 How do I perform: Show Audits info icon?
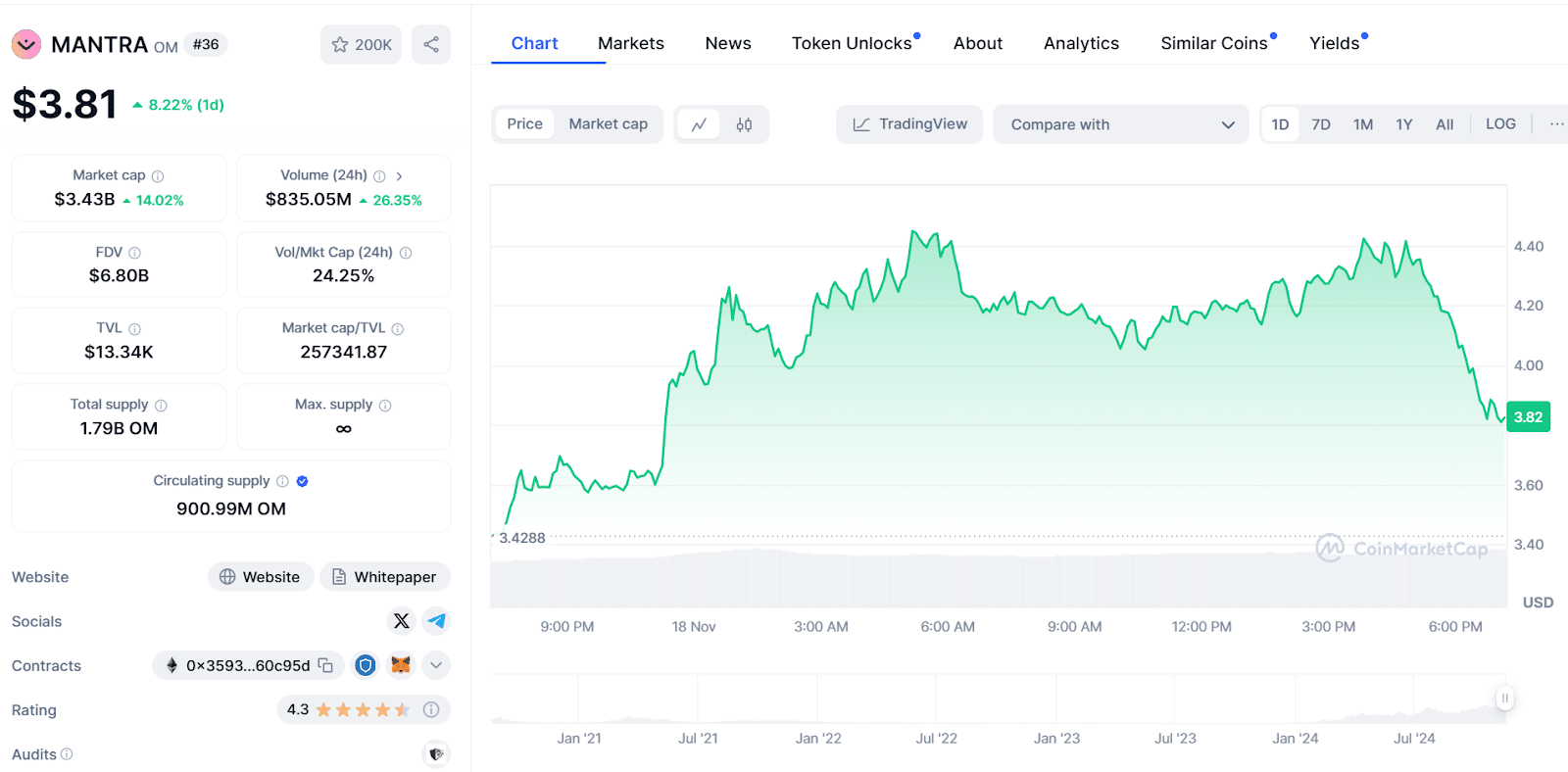67,754
